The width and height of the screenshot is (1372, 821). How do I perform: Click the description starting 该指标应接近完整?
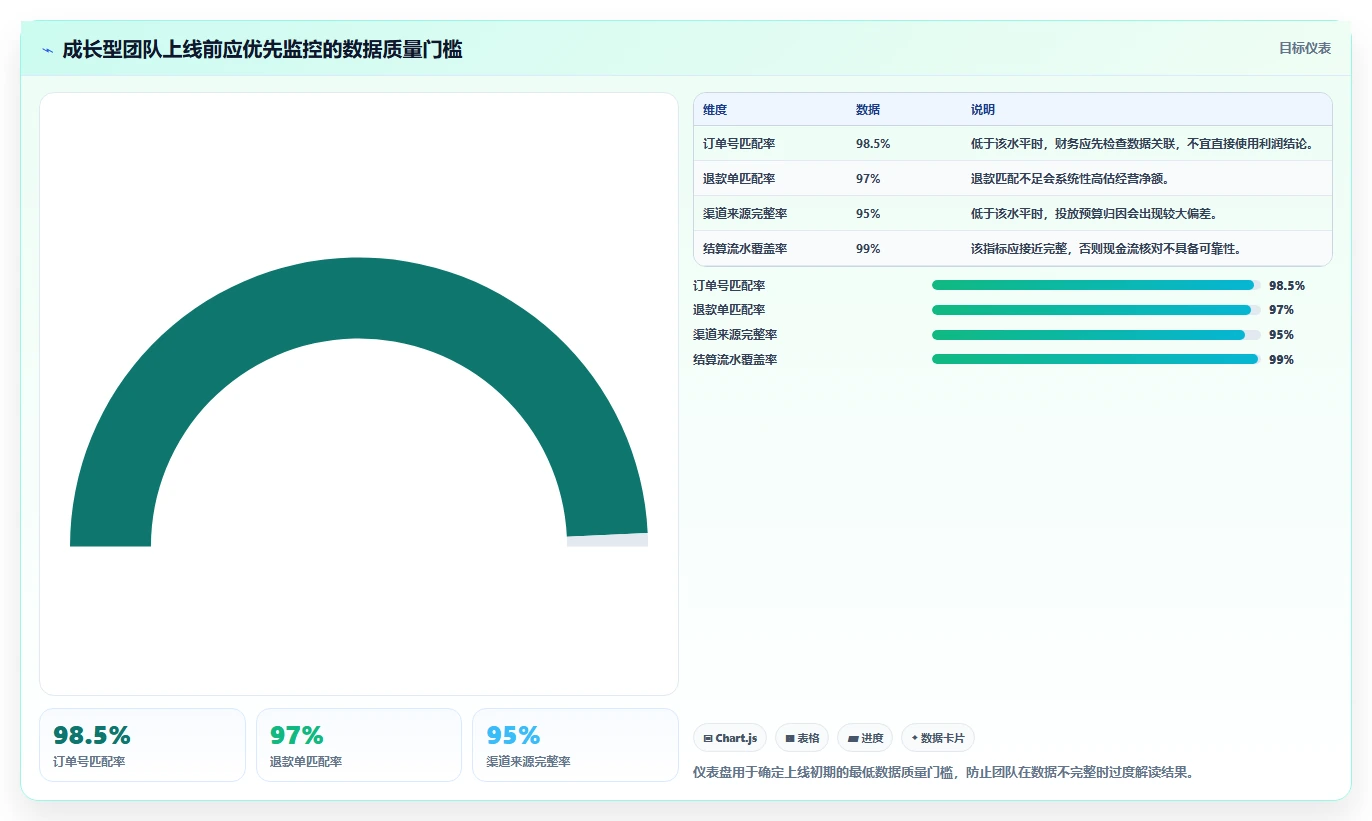[1106, 249]
